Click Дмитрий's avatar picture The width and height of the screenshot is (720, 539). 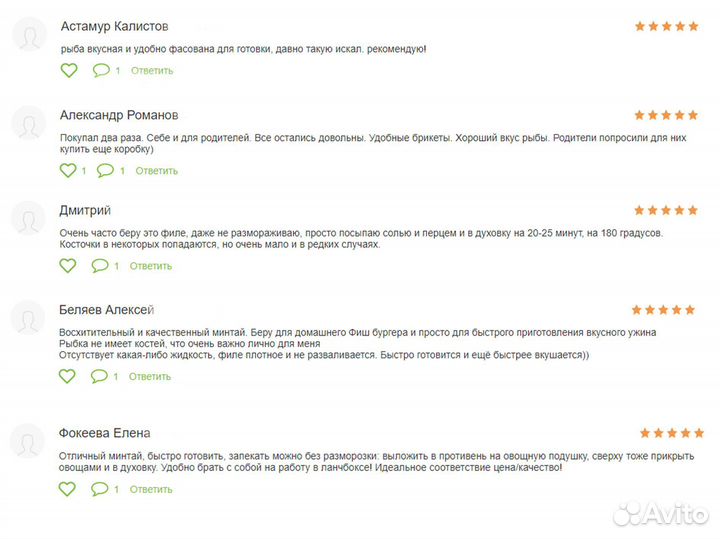pos(28,221)
